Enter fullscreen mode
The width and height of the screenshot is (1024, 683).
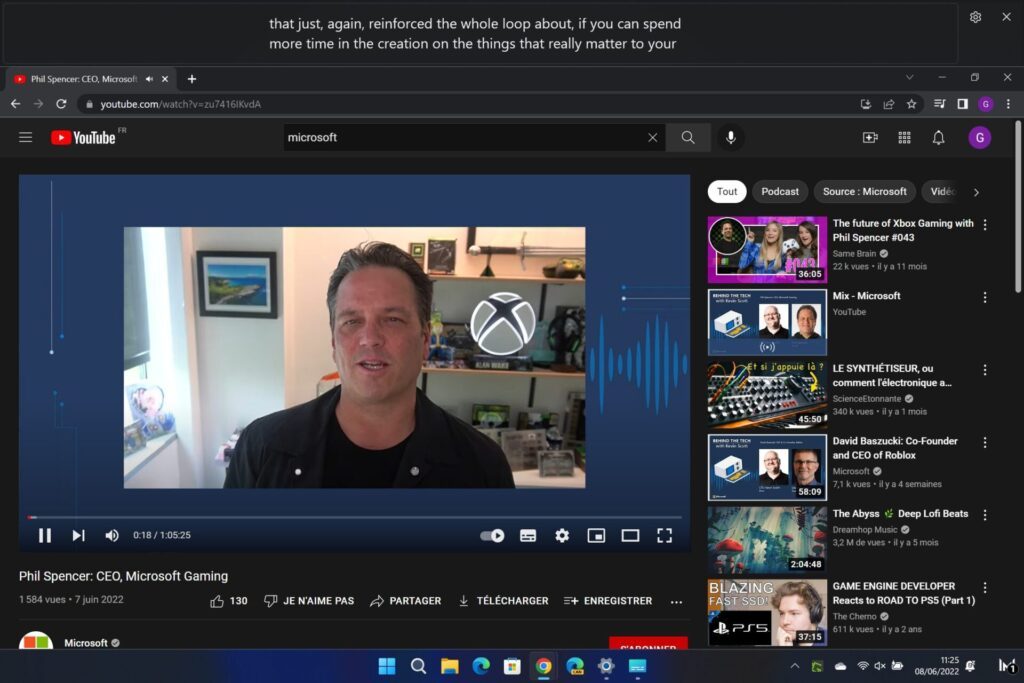coord(664,535)
